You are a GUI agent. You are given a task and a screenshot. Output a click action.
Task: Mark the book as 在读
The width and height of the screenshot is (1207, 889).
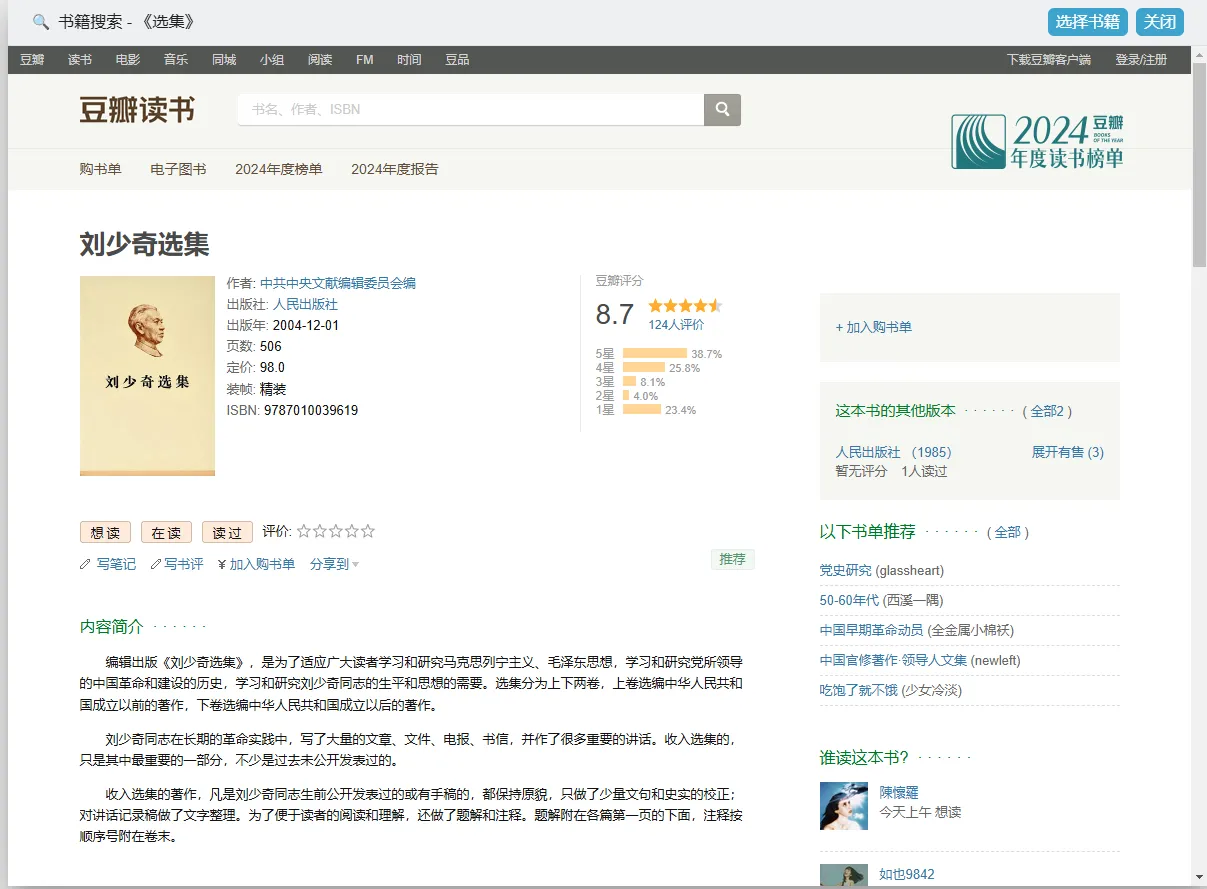[166, 532]
